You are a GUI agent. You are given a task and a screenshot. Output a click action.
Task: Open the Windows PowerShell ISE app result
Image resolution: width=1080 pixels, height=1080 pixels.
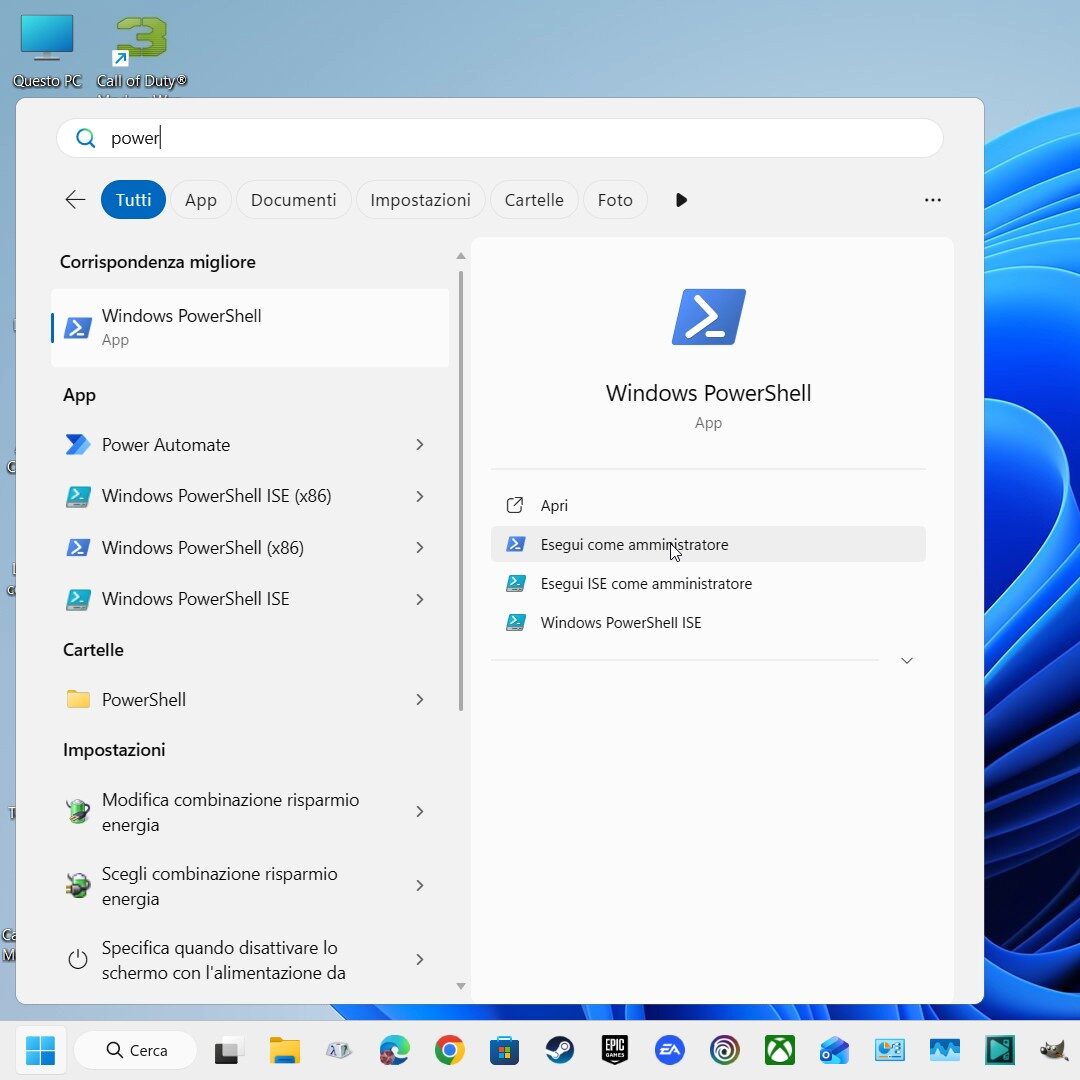[250, 599]
